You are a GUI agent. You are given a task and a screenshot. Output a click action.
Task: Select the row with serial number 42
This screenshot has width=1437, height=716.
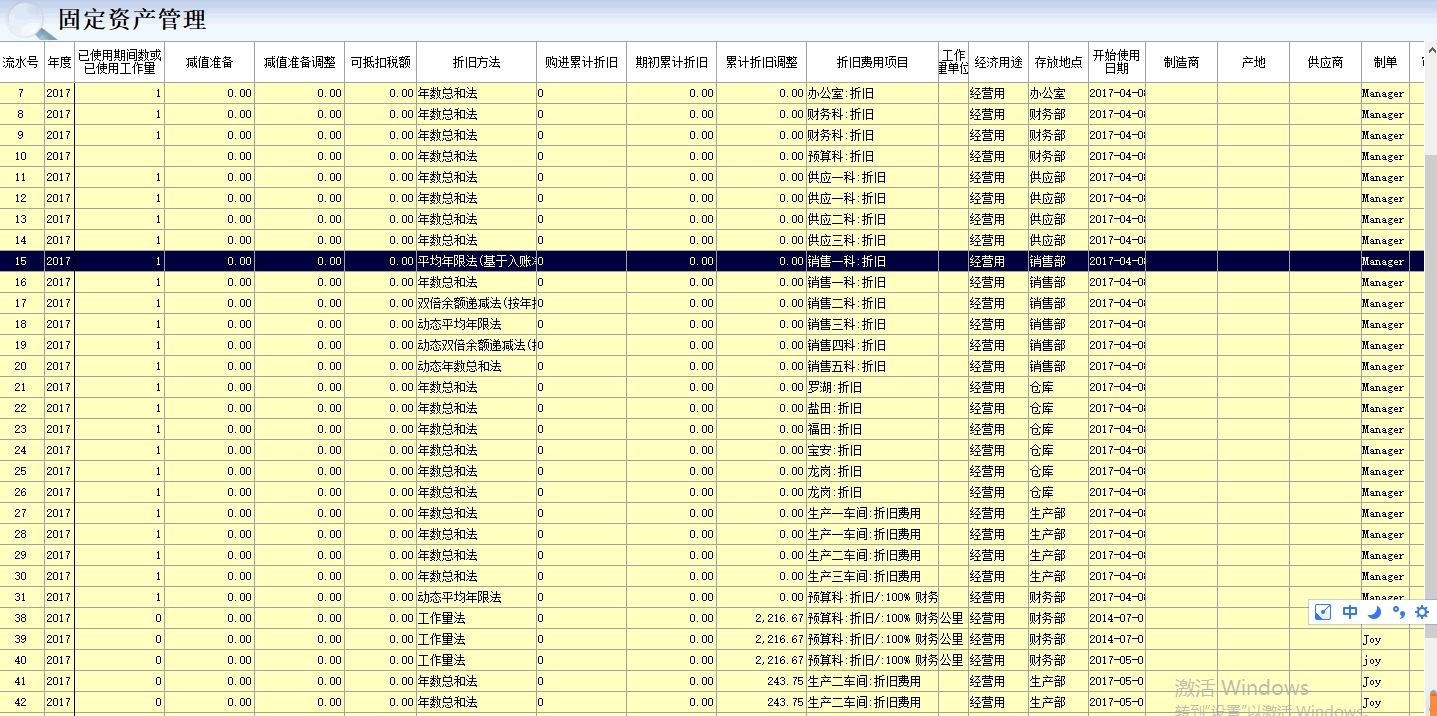[711, 702]
